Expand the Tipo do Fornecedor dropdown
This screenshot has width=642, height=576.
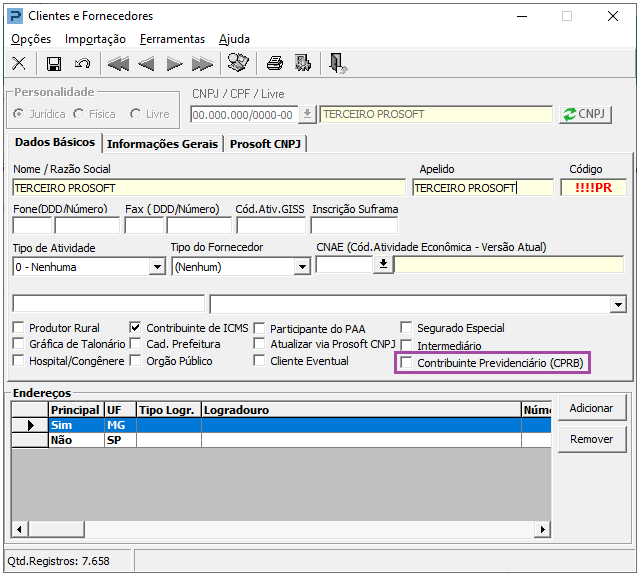tap(302, 267)
